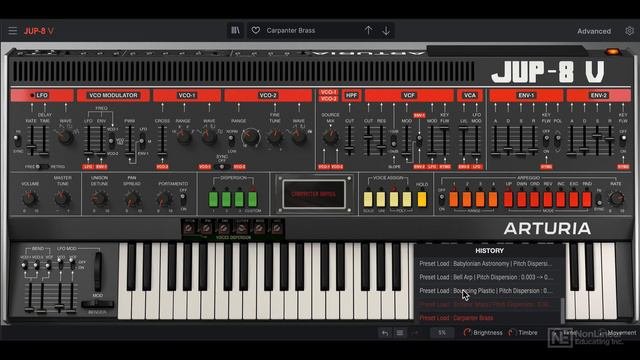Screen dimensions: 640x360
Task: Select history entry Preset Load Babylonian Astronomy
Action: pyautogui.click(x=487, y=264)
